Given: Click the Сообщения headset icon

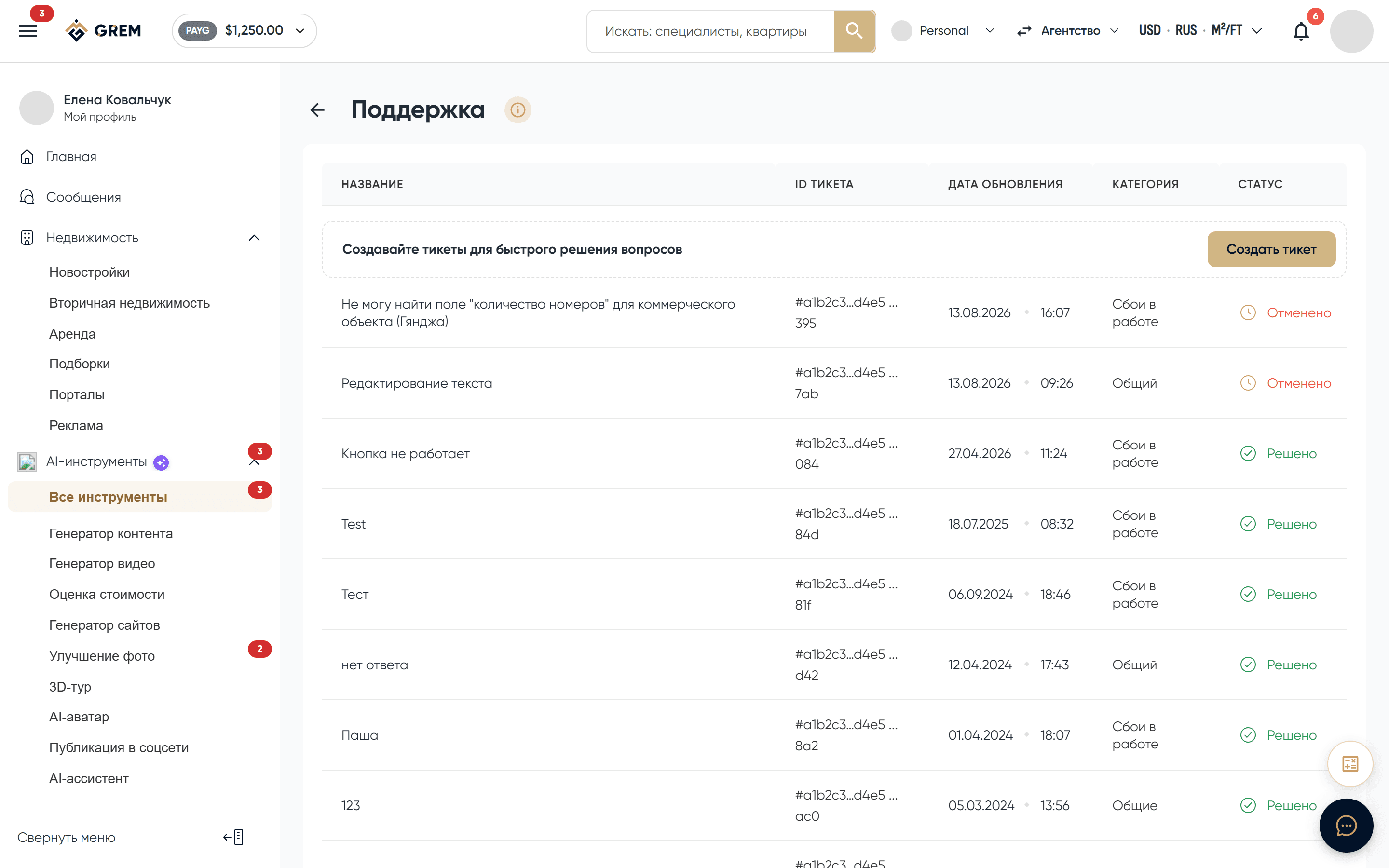Looking at the screenshot, I should [x=27, y=197].
